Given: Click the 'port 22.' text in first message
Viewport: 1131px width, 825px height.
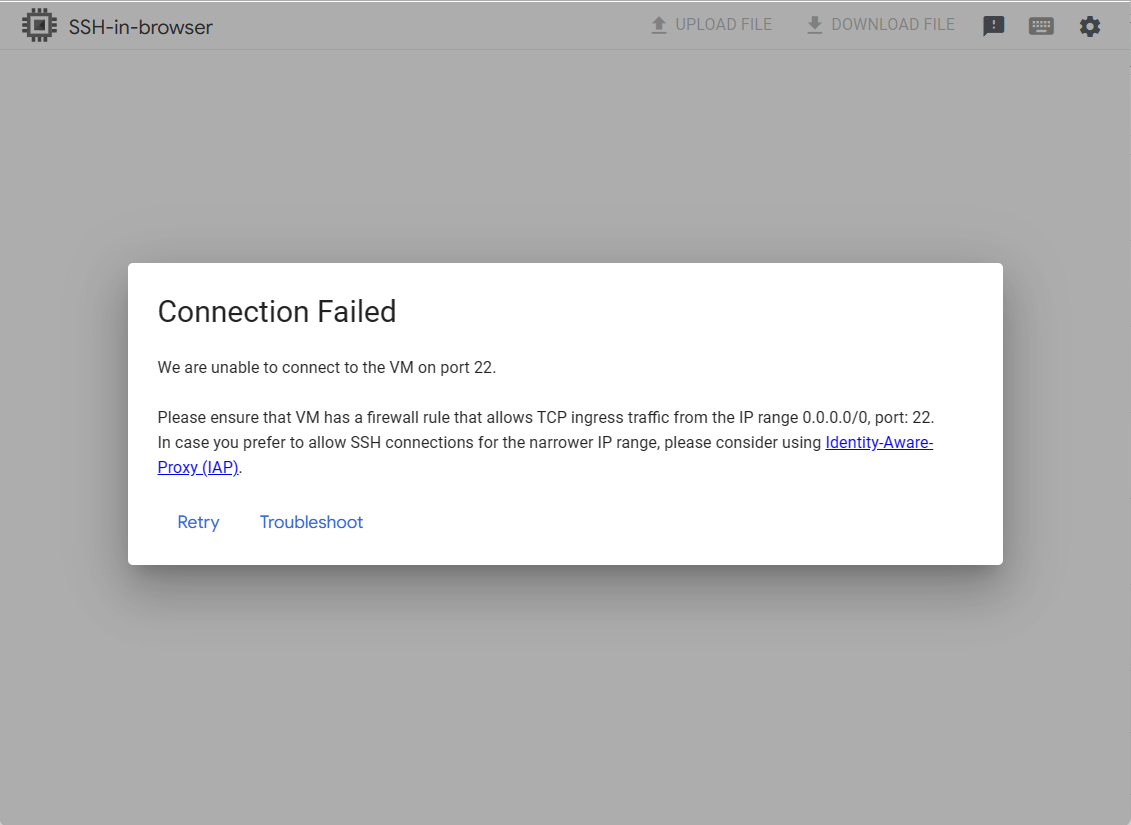Looking at the screenshot, I should [x=470, y=367].
